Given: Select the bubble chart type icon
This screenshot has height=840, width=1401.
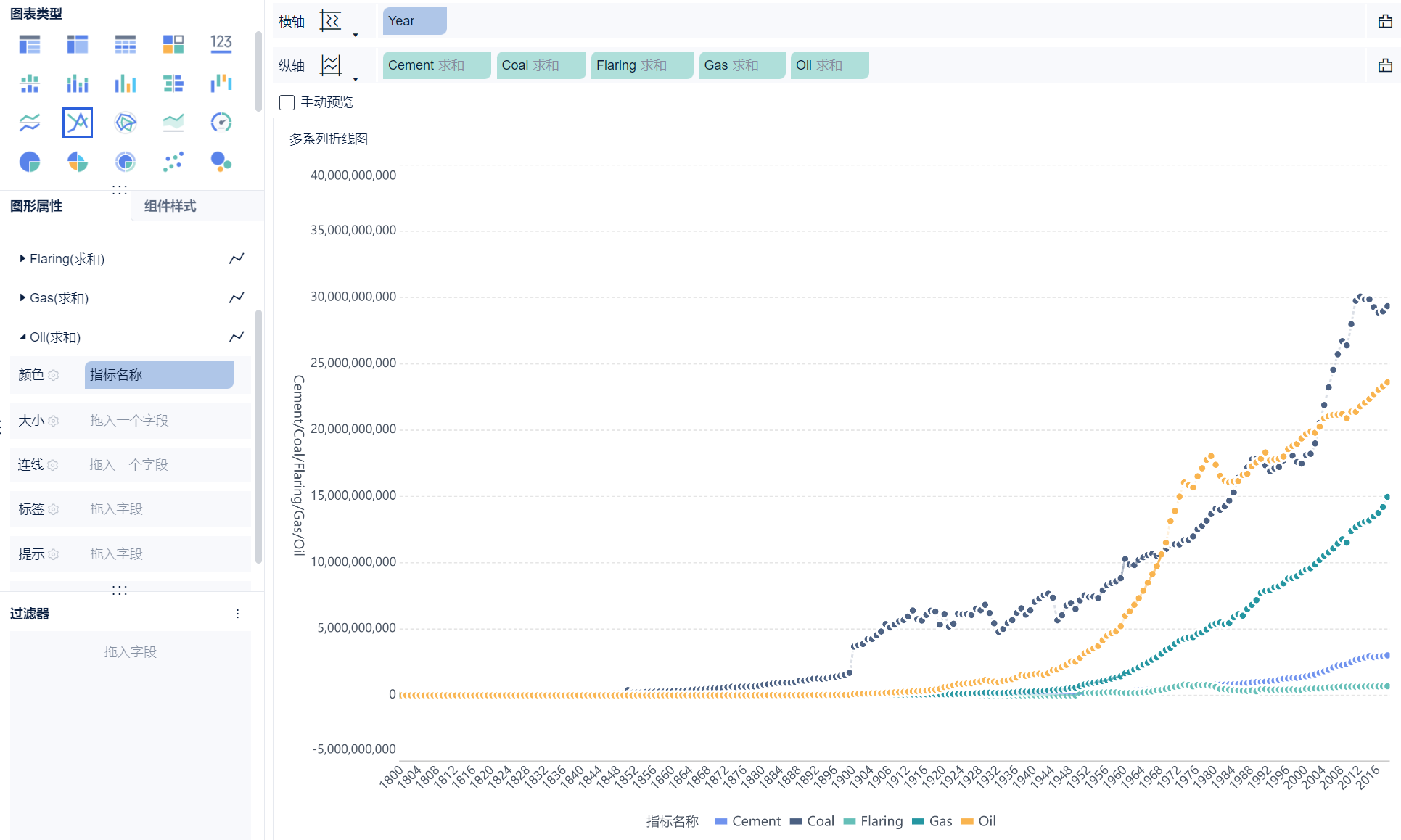Looking at the screenshot, I should (221, 162).
